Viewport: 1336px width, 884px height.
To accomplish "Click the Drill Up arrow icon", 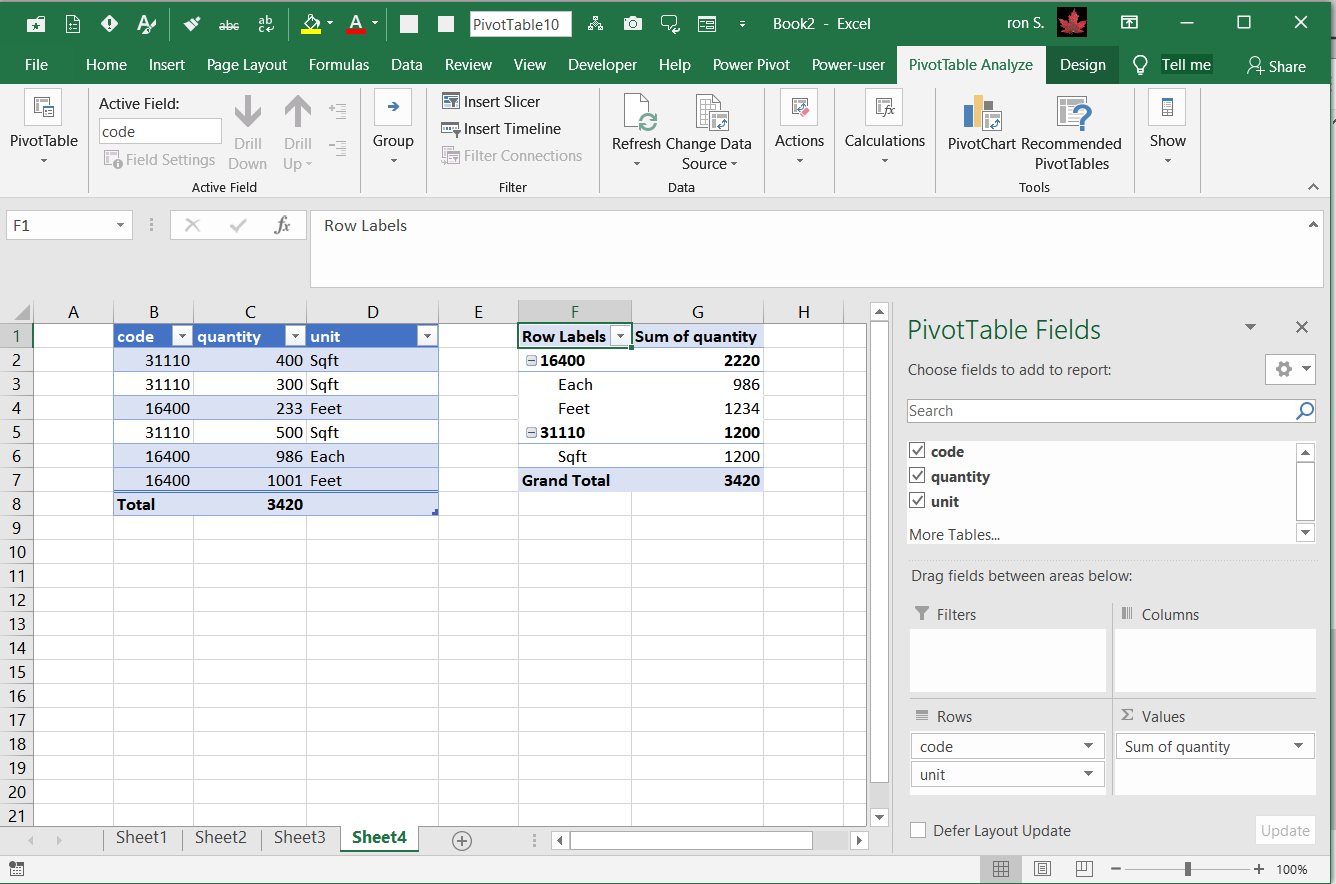I will coord(298,112).
